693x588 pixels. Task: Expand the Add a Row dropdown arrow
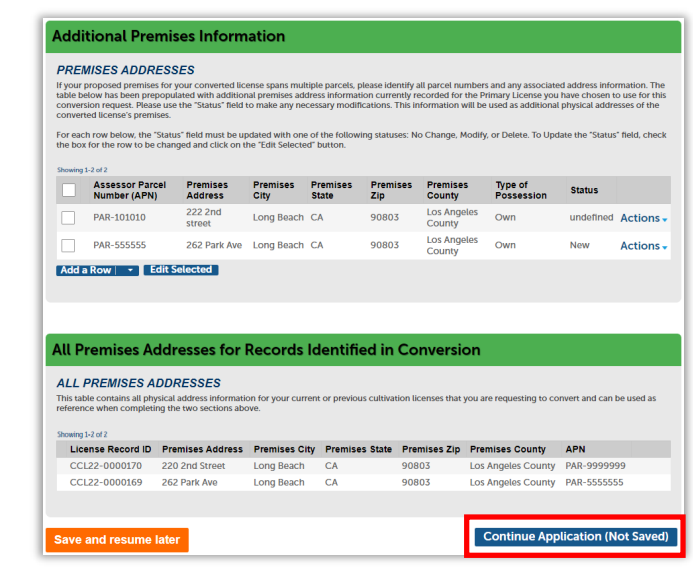(130, 270)
